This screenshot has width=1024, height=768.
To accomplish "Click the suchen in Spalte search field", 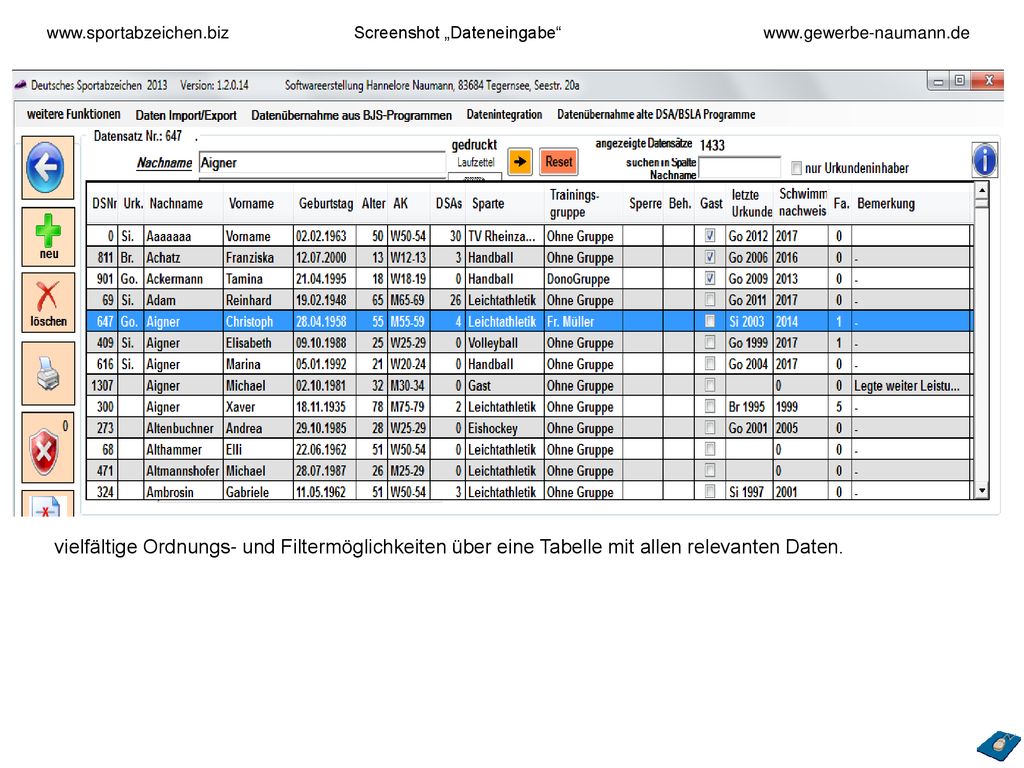I will tap(739, 167).
